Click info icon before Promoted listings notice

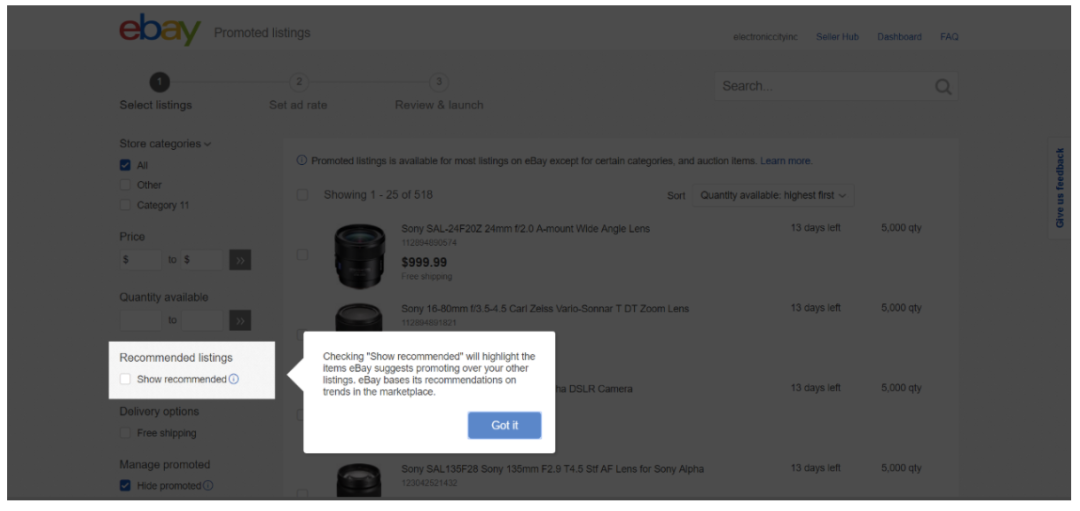(302, 160)
